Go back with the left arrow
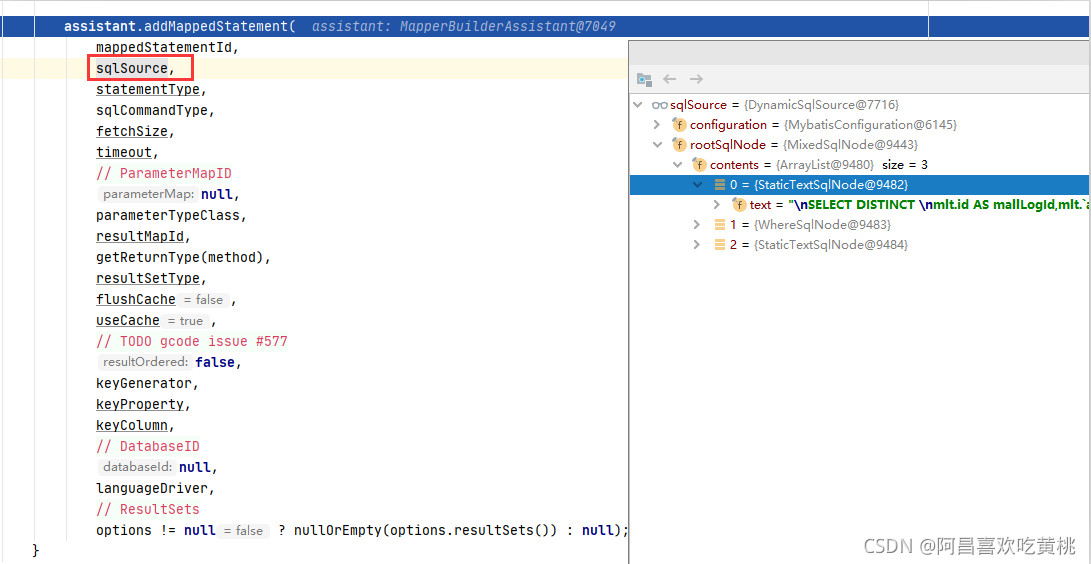The image size is (1091, 564). tap(670, 79)
